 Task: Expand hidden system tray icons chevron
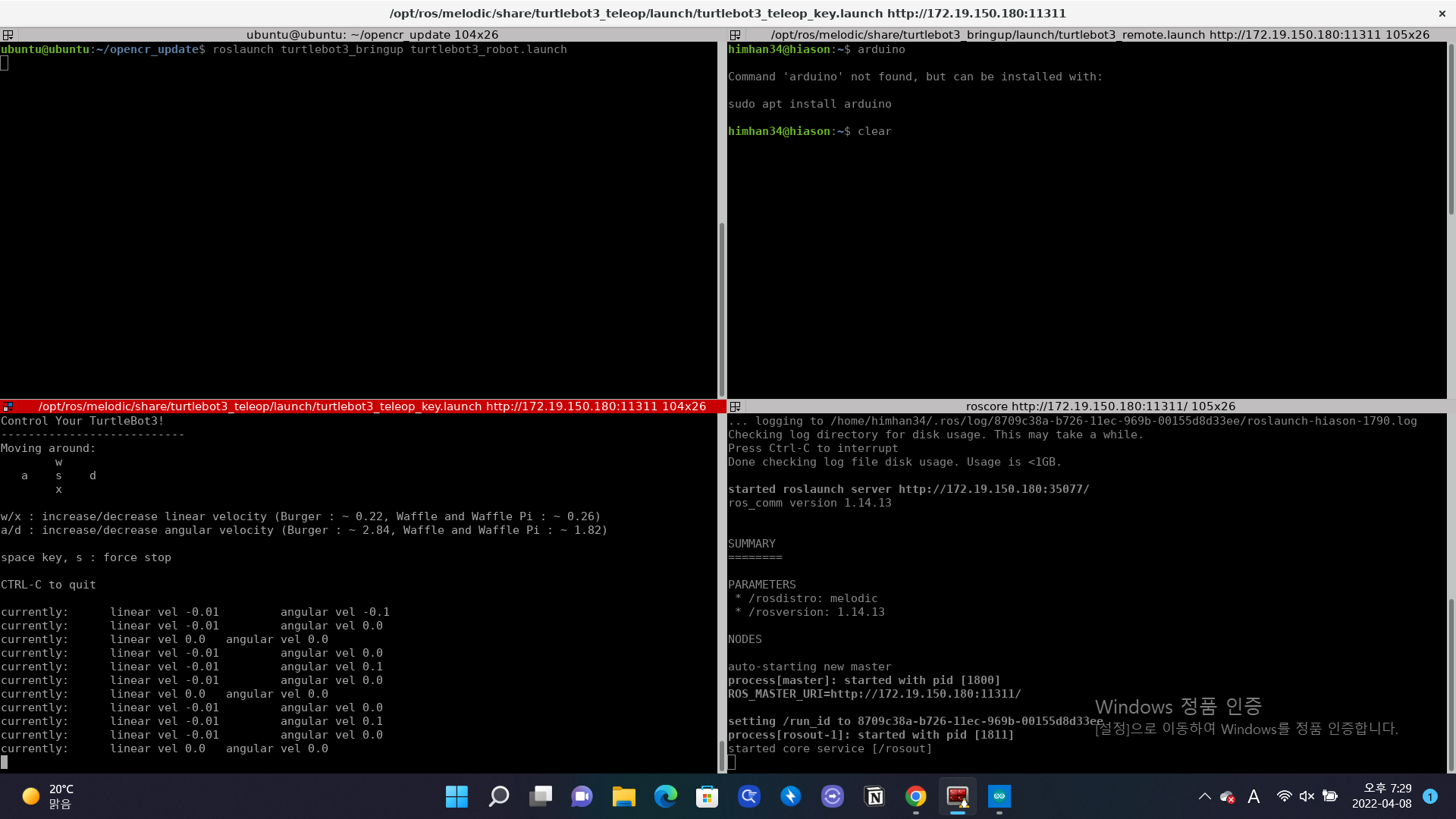[x=1204, y=796]
